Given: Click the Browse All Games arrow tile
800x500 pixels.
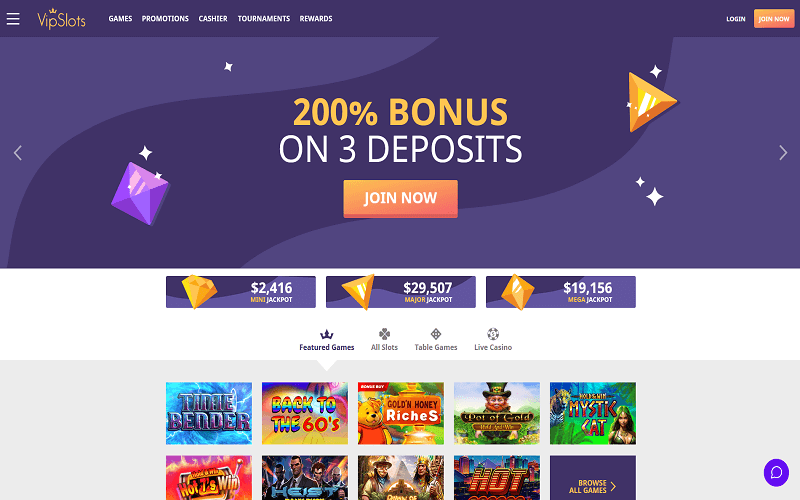Looking at the screenshot, I should 593,478.
